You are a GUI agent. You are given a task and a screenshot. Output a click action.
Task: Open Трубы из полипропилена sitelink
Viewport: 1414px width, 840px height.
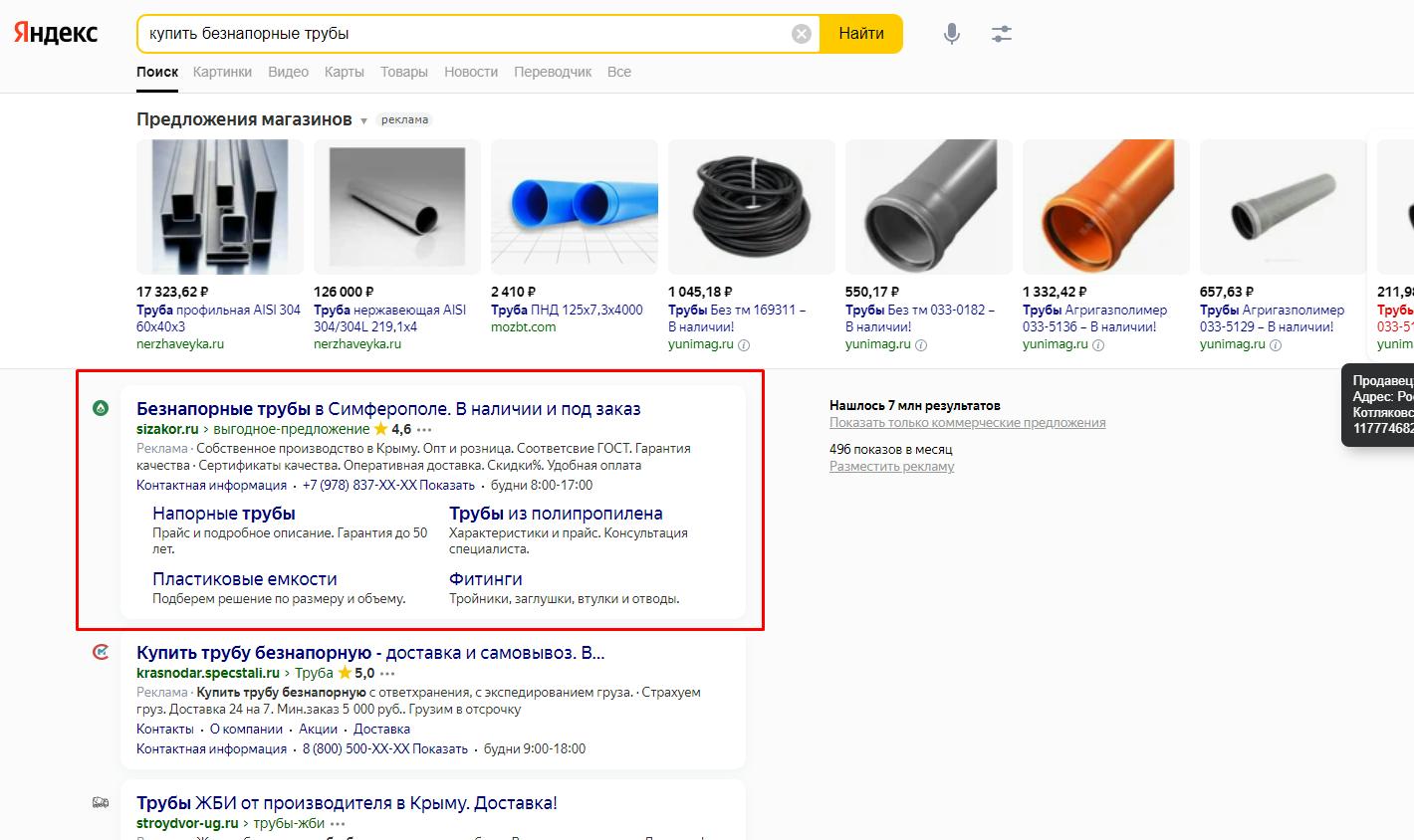[556, 514]
